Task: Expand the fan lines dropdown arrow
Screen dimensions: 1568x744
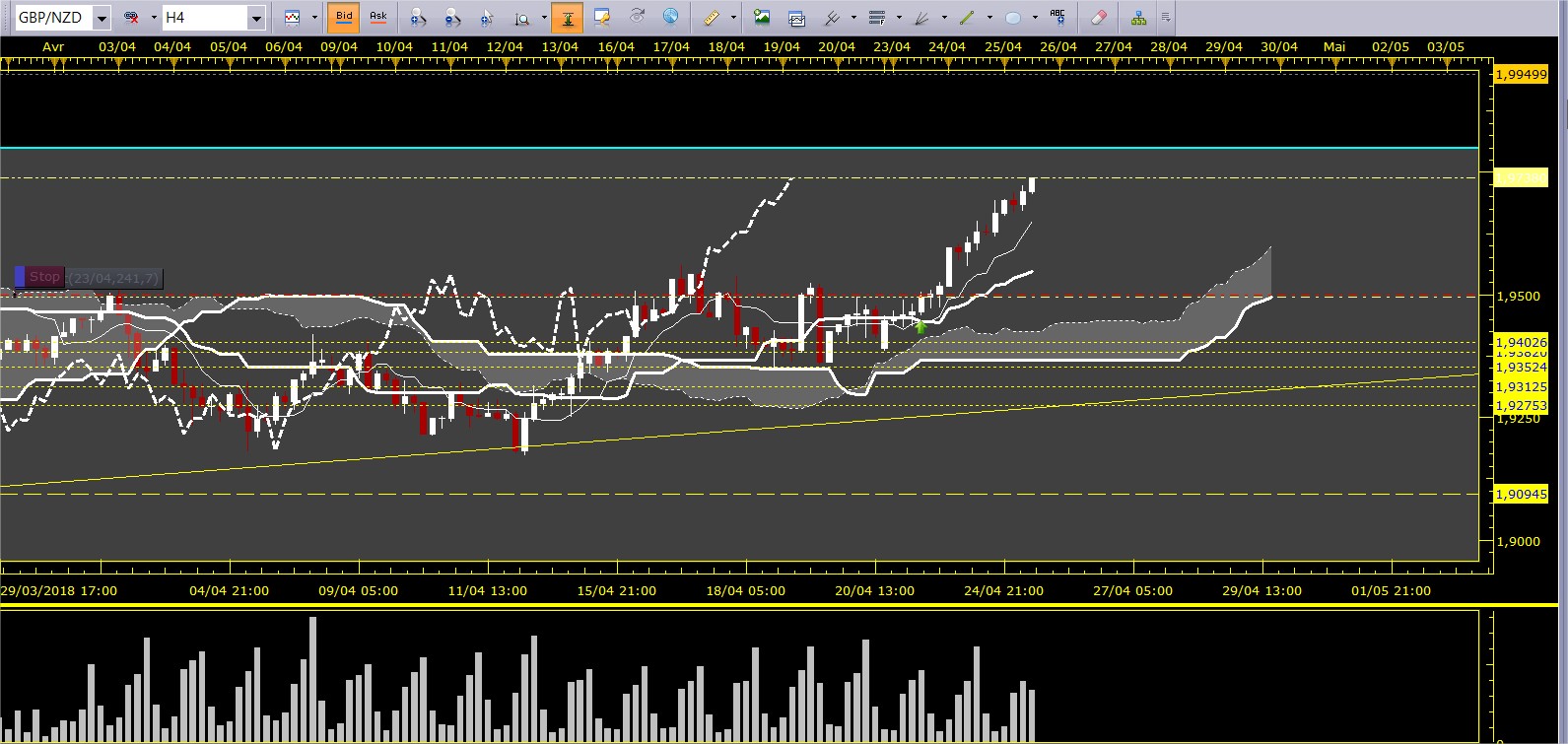Action: tap(944, 17)
